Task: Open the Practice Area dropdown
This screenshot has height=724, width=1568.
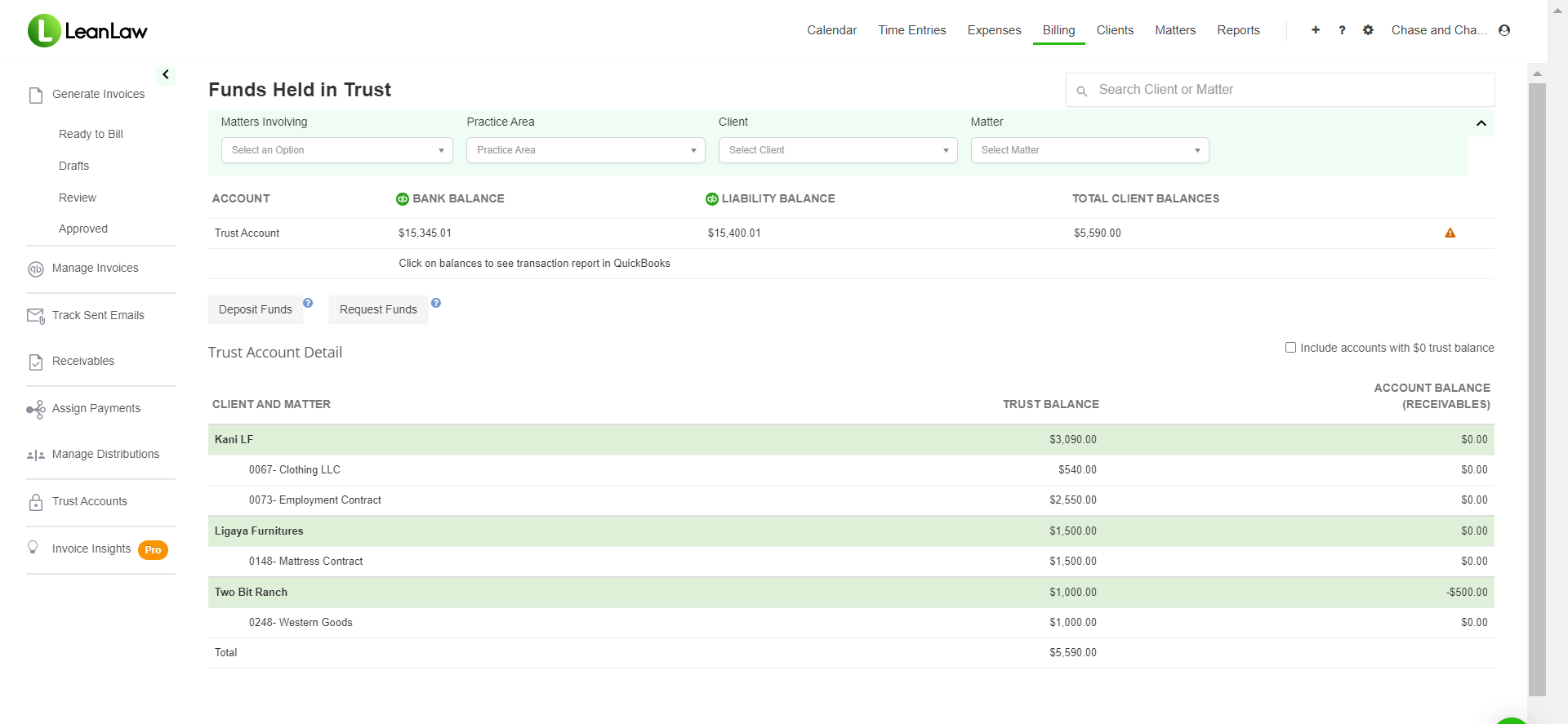Action: tap(586, 150)
